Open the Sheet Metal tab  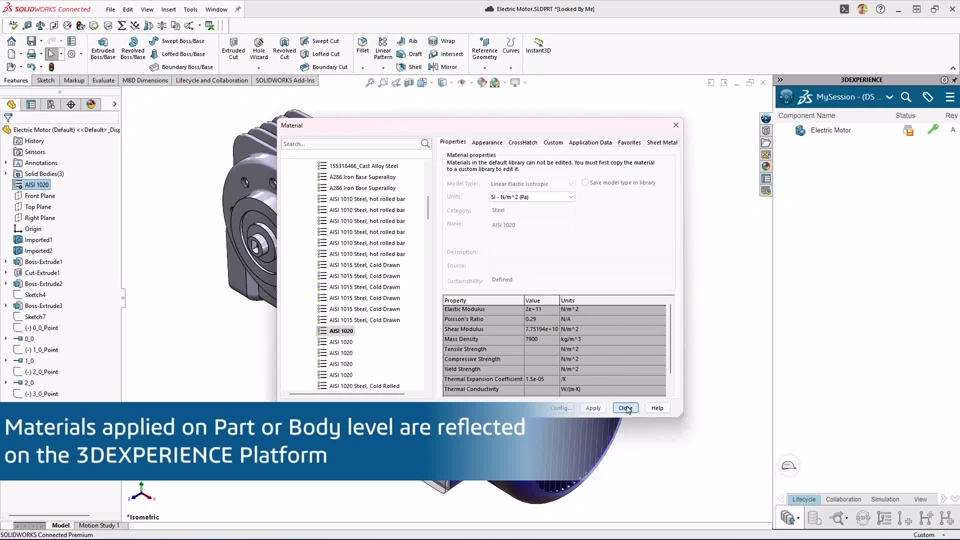click(x=662, y=142)
